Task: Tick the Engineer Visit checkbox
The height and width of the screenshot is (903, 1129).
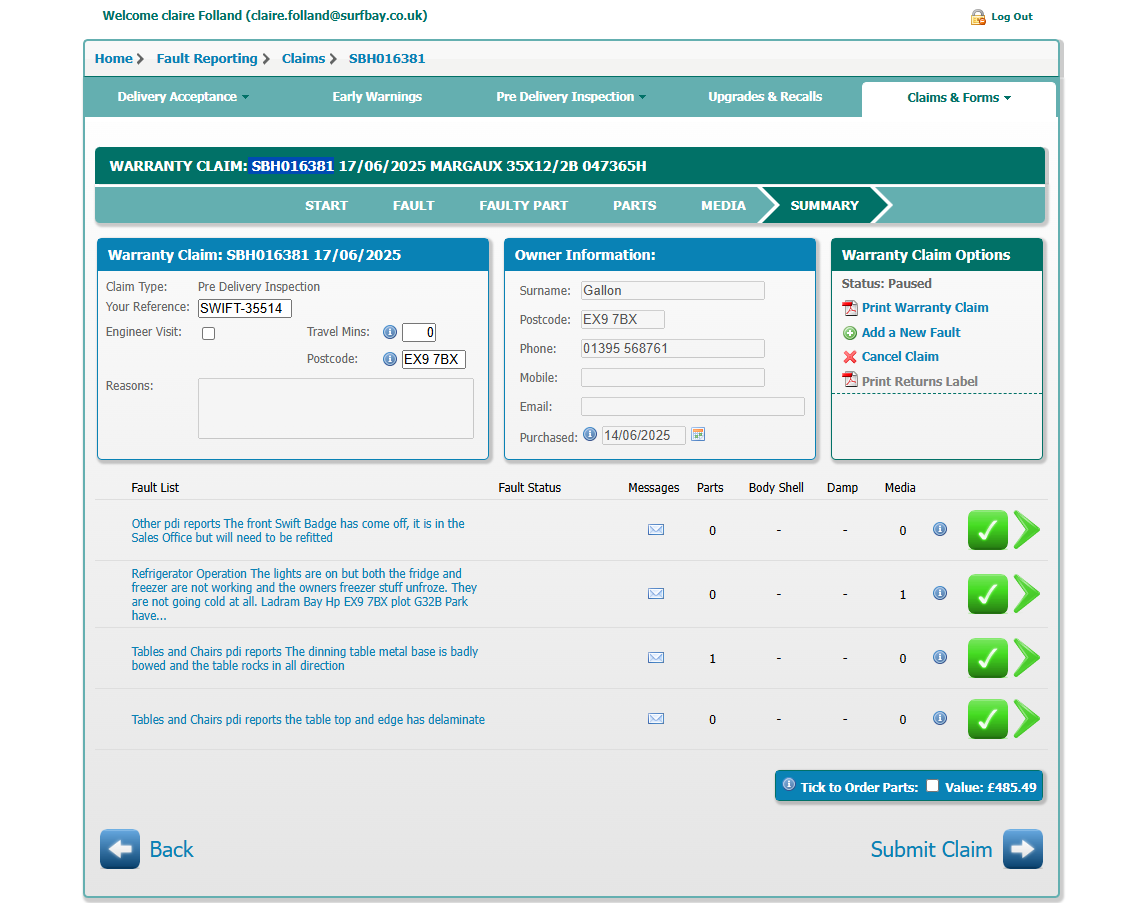Action: click(209, 334)
